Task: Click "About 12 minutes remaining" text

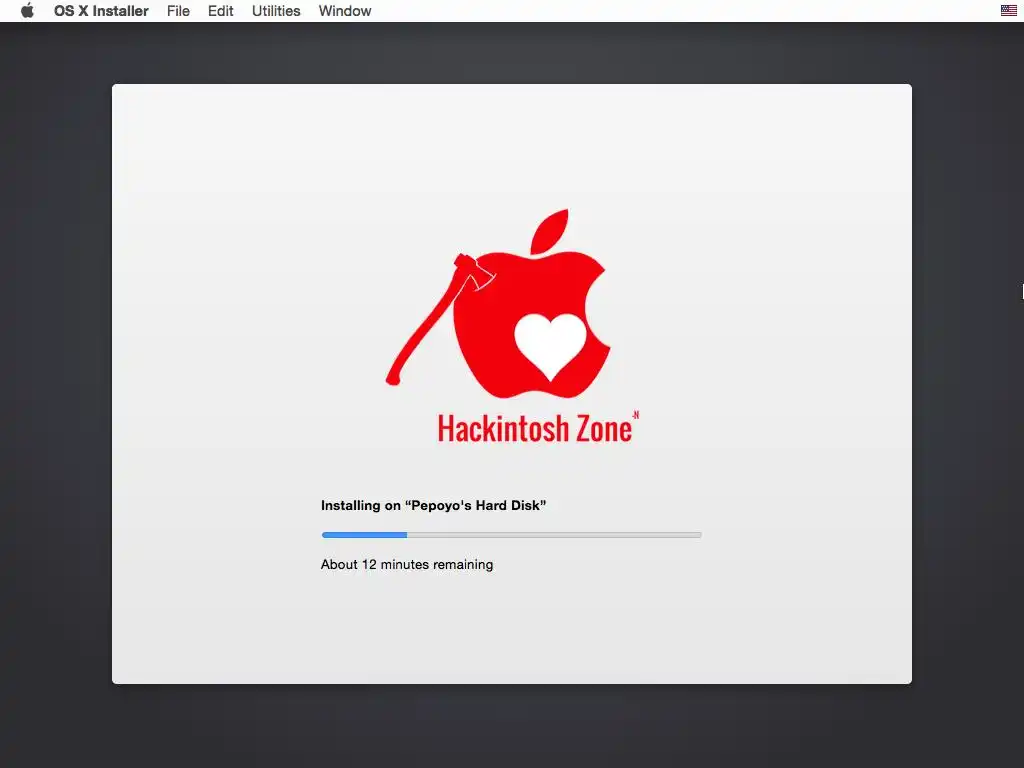Action: 407,564
